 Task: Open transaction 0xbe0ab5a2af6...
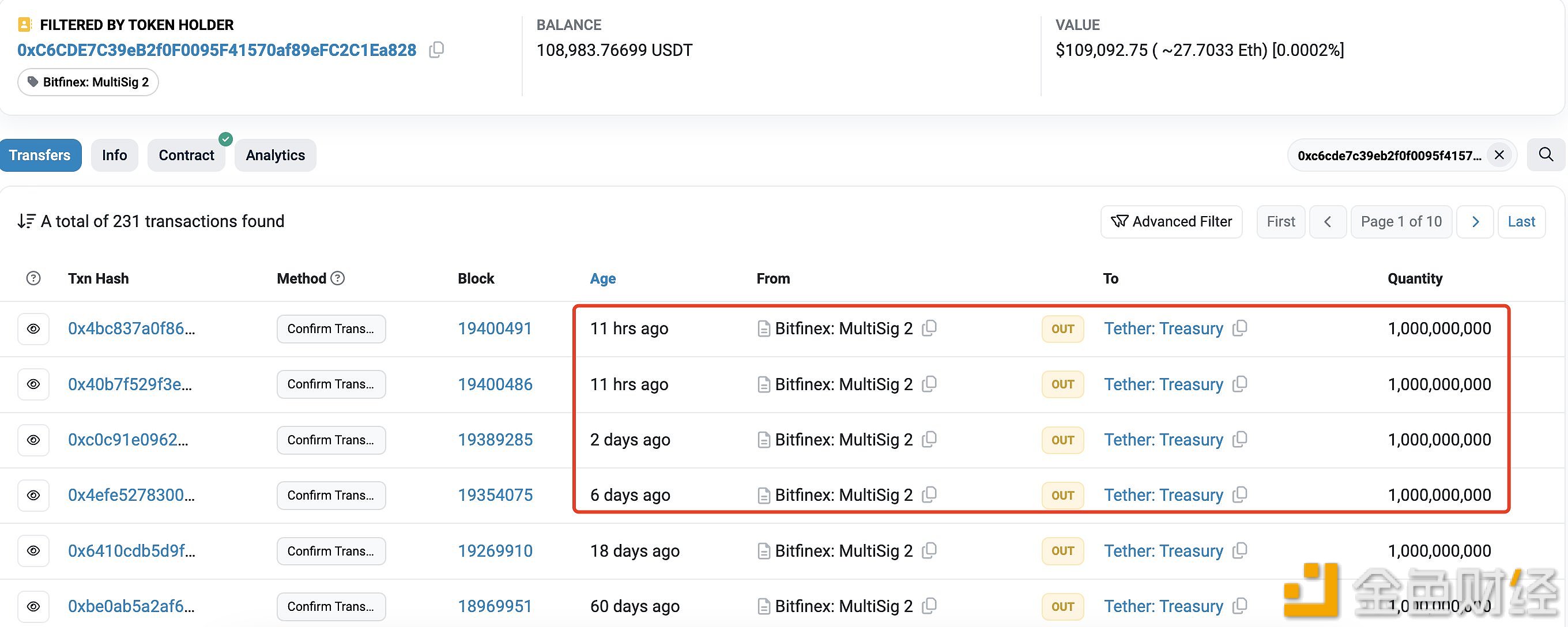(131, 606)
